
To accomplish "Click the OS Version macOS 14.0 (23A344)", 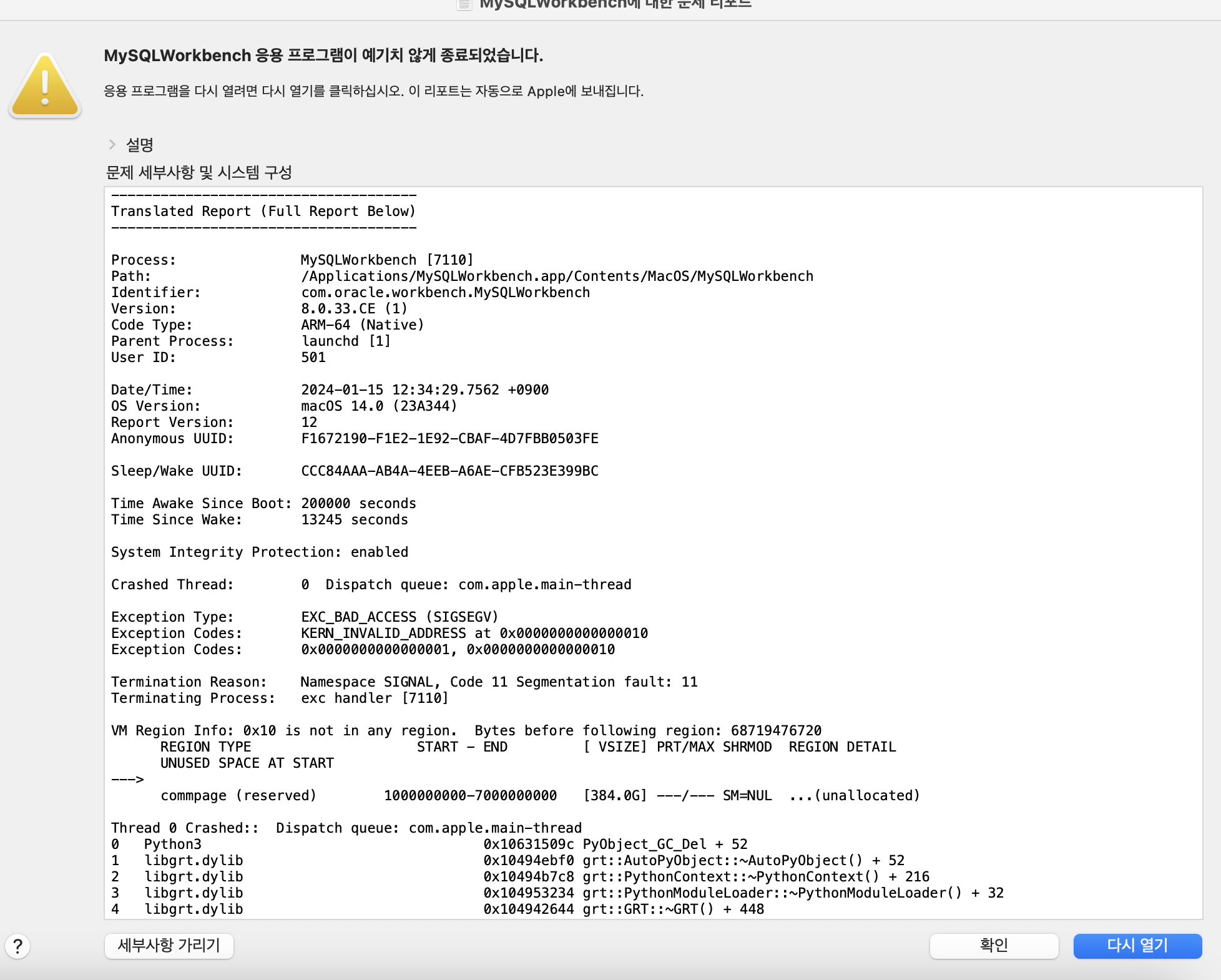I will click(380, 406).
